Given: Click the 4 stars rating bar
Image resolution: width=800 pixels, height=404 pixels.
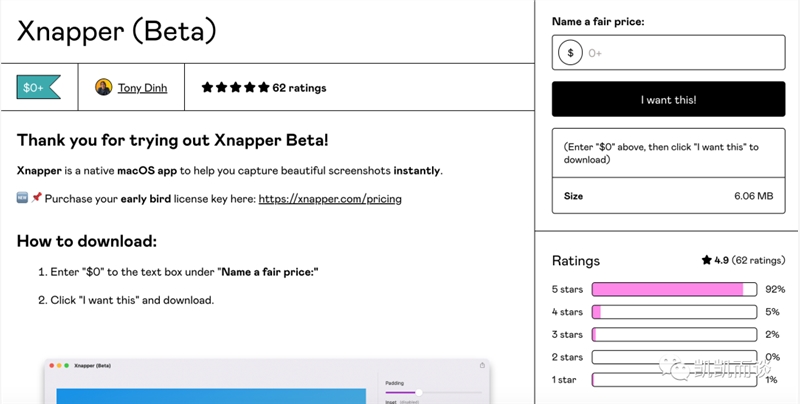Looking at the screenshot, I should tap(674, 312).
